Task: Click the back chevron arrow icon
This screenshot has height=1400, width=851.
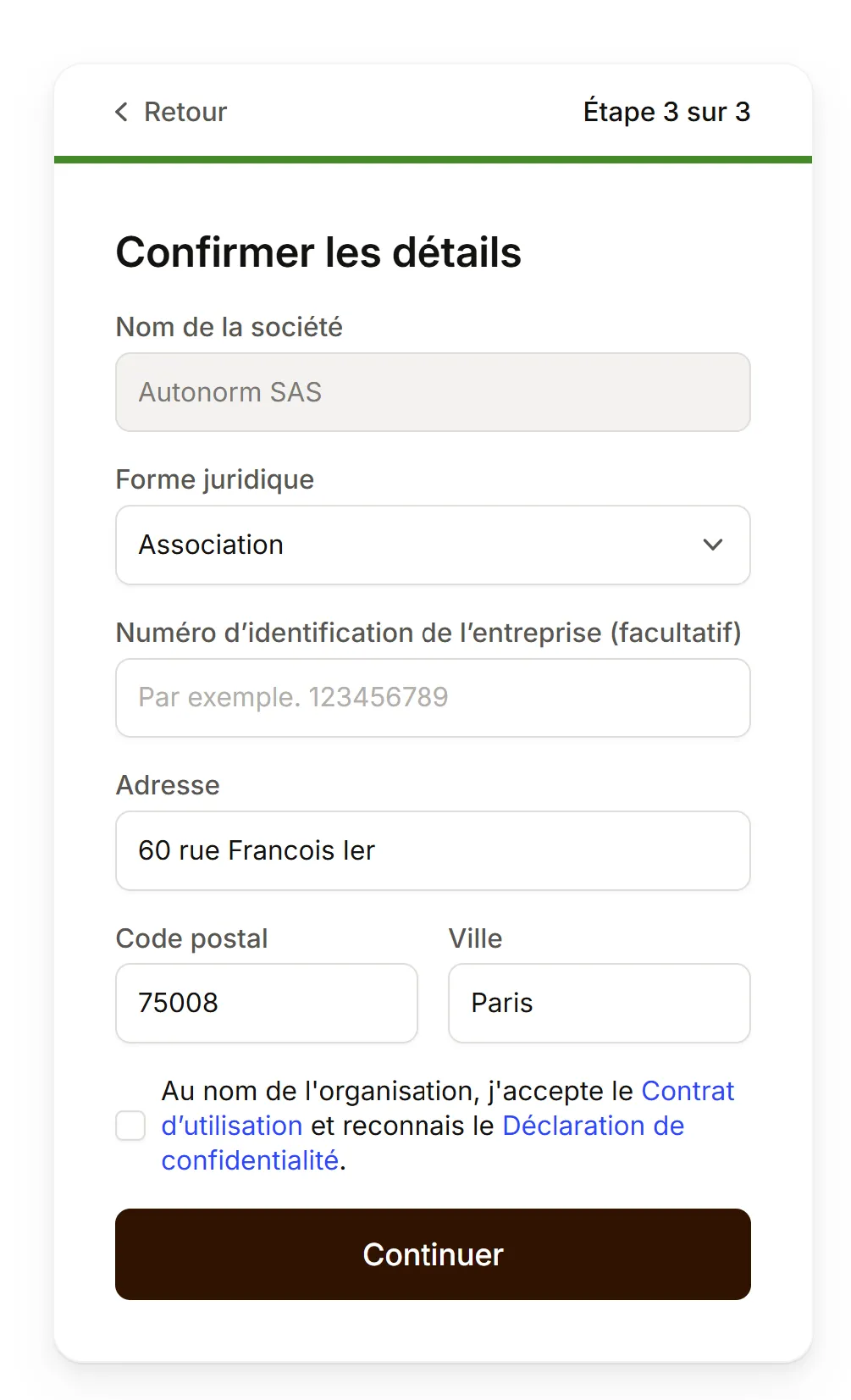Action: click(122, 112)
